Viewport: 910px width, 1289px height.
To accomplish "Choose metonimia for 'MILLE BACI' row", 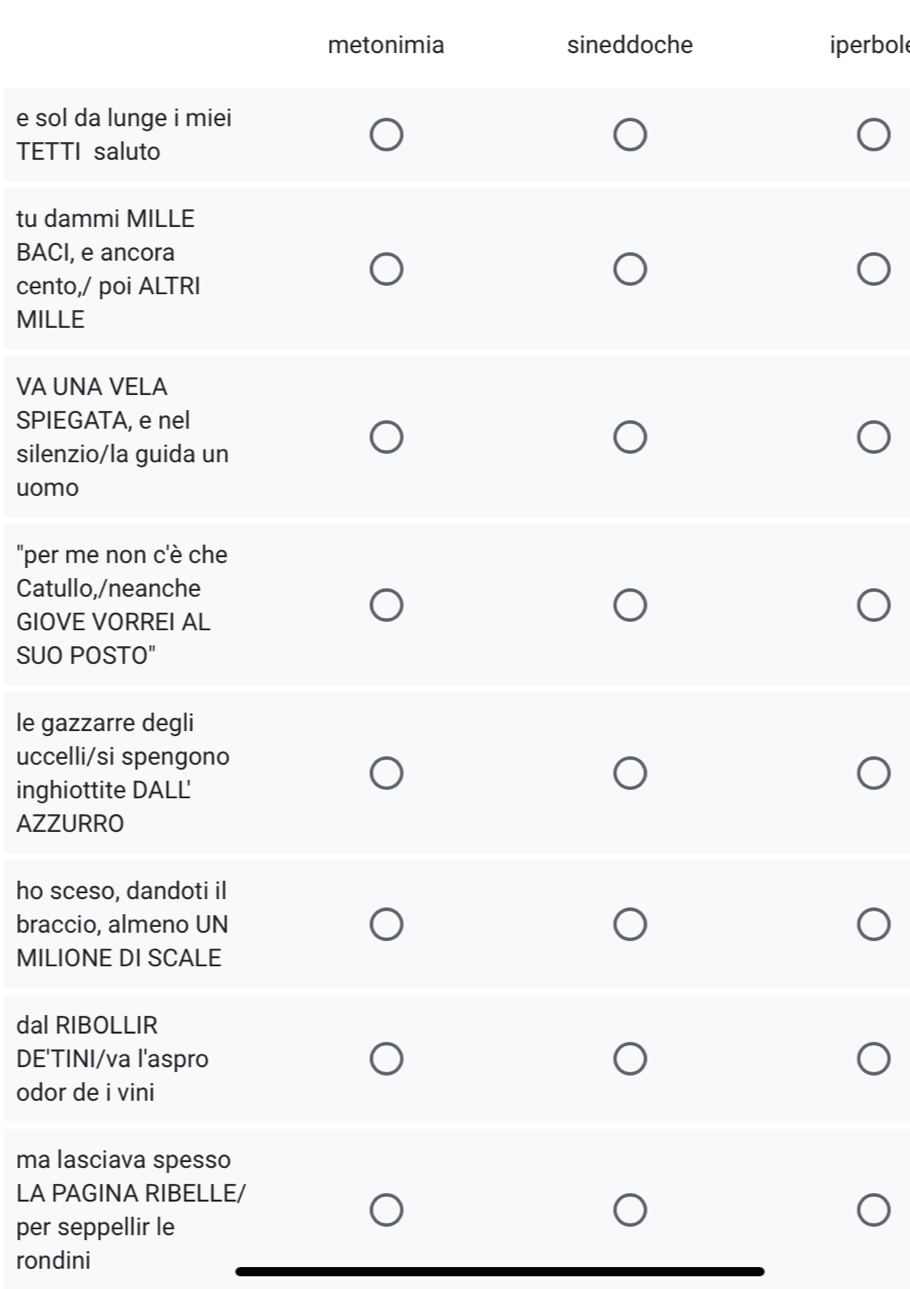I will [x=387, y=269].
